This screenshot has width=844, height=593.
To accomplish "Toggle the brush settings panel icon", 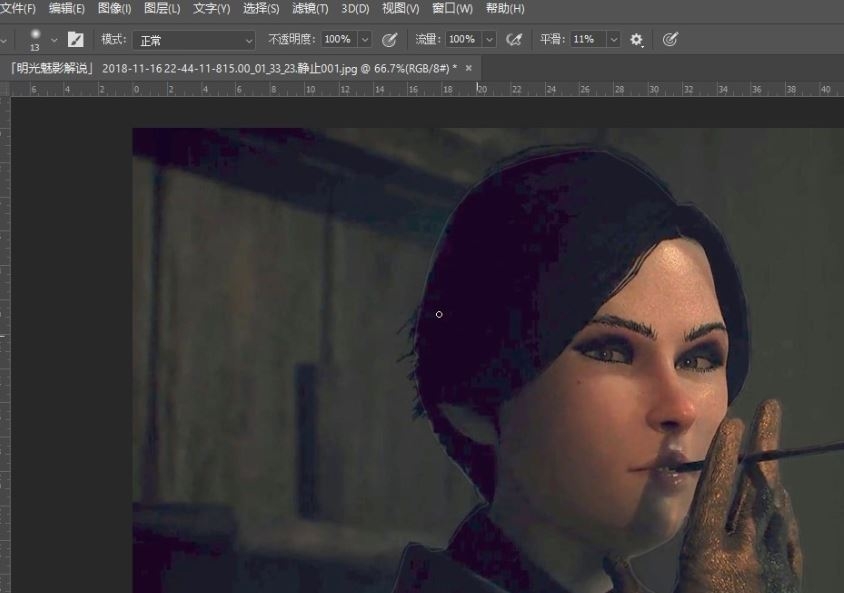I will (x=75, y=39).
